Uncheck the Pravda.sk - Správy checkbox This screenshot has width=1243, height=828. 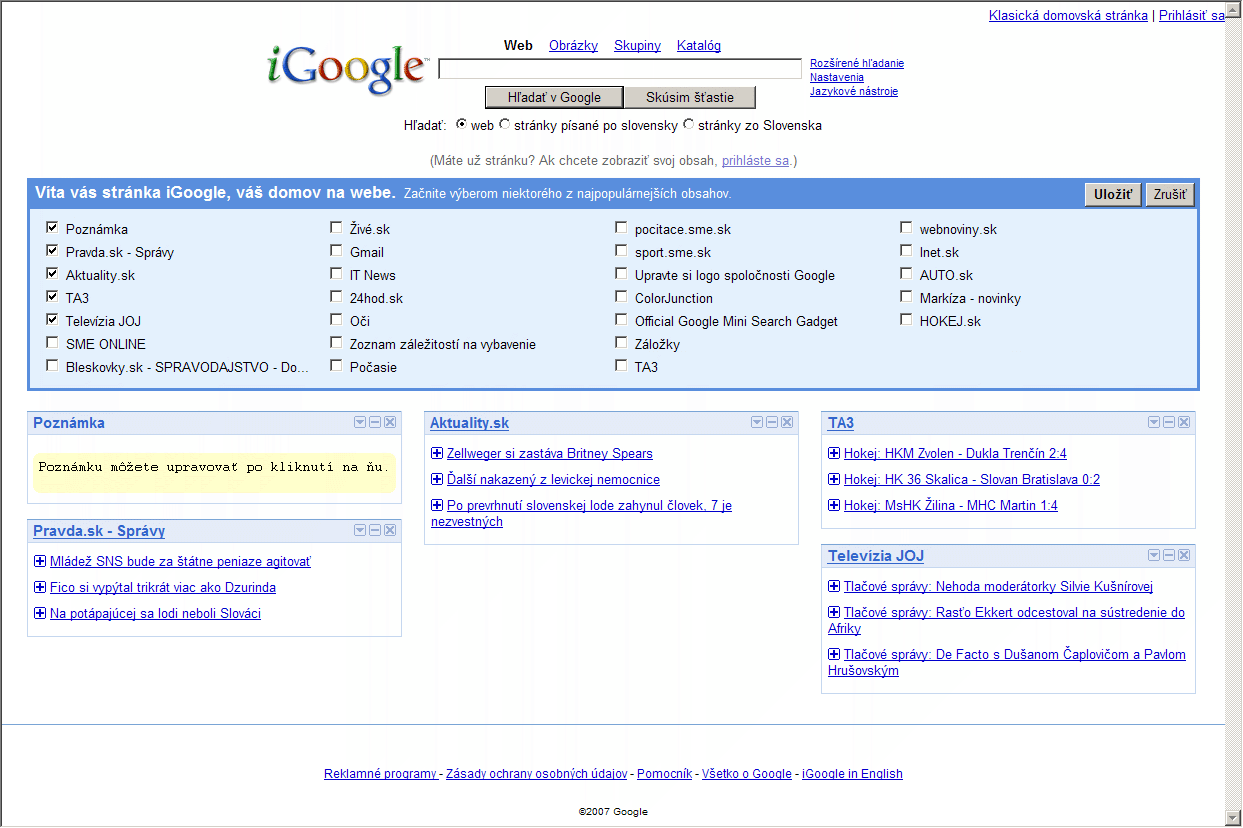[52, 251]
